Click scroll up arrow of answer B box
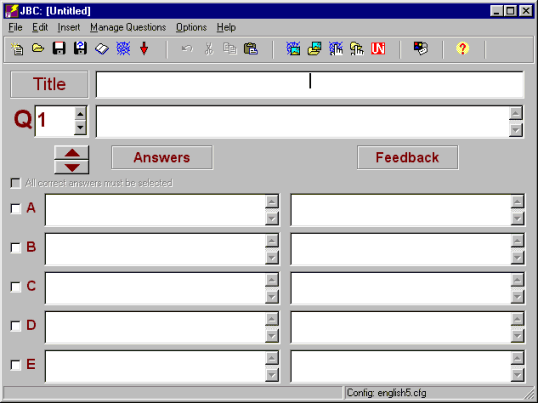 point(272,241)
